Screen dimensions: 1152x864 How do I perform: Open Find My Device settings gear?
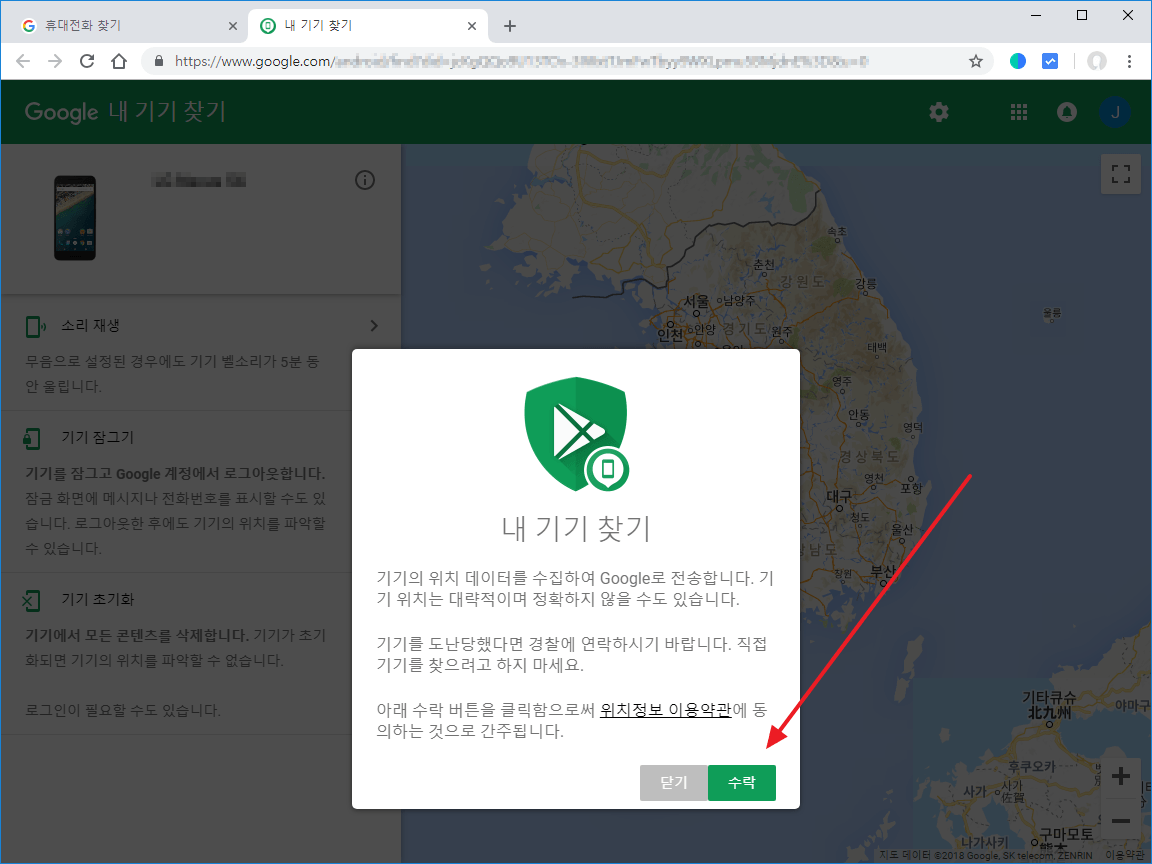(x=939, y=112)
